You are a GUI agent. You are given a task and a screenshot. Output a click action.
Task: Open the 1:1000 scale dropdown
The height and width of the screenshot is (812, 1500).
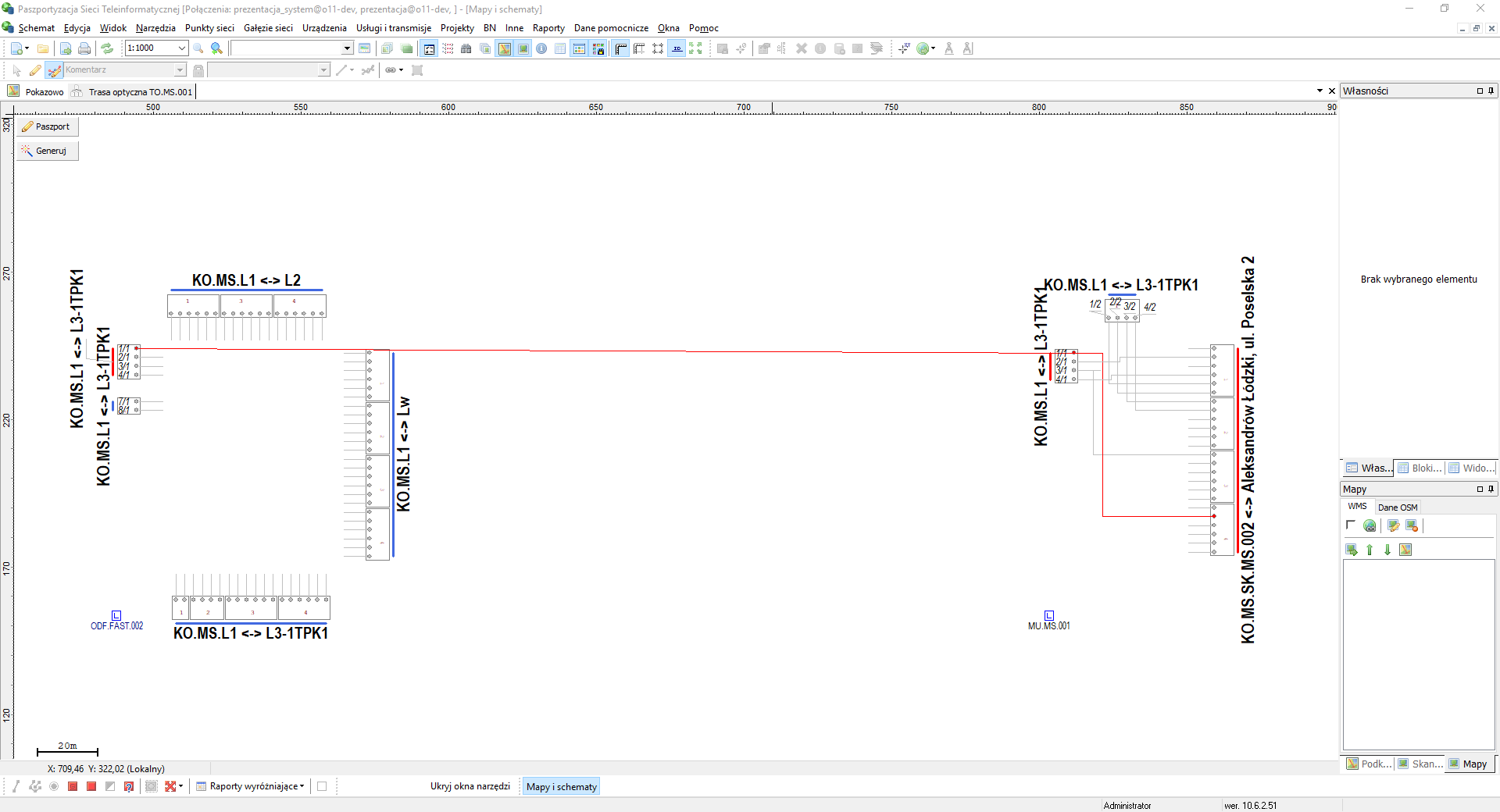[181, 48]
